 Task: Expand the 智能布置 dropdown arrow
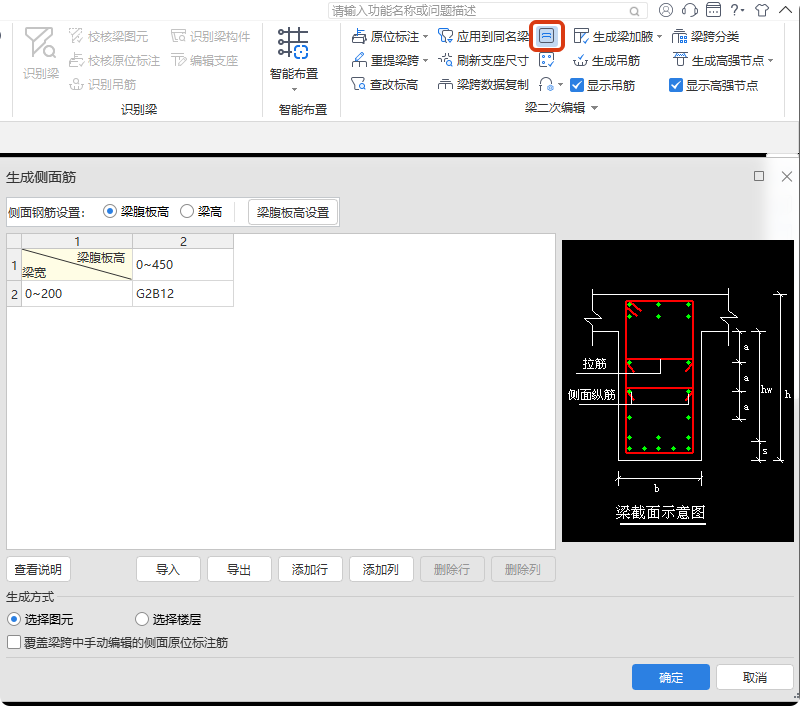(x=294, y=90)
